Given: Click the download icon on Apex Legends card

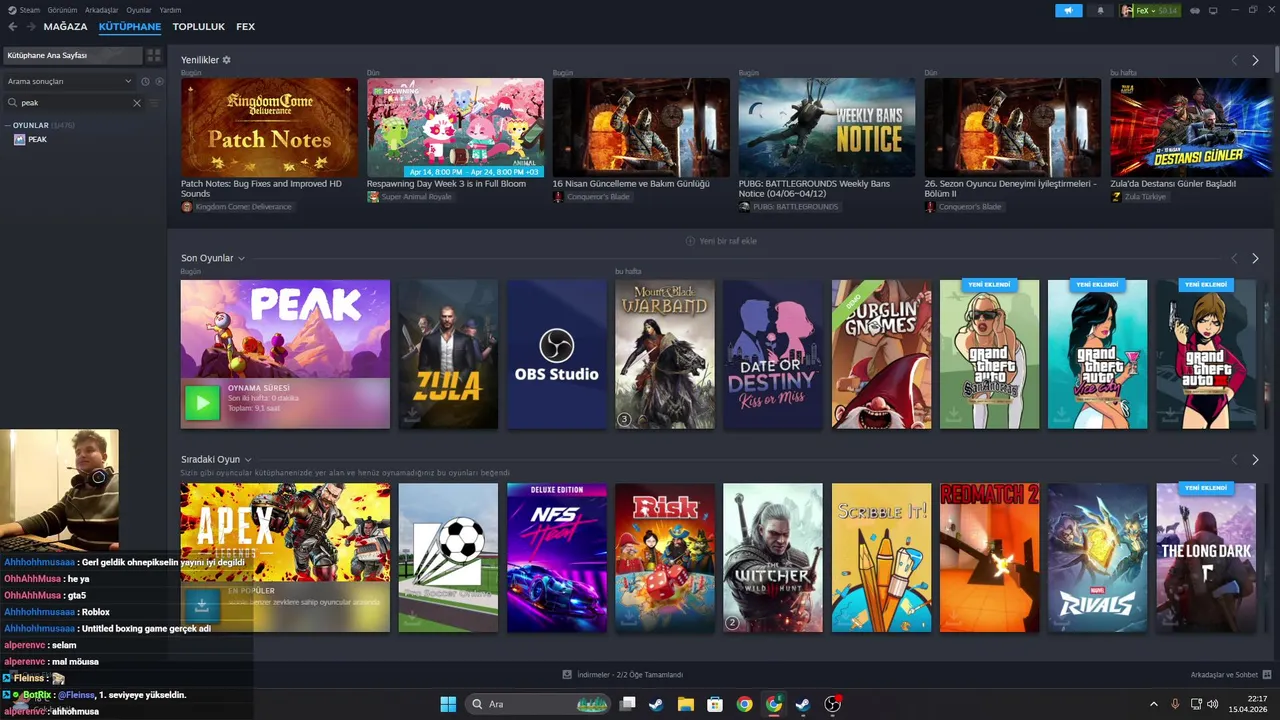Looking at the screenshot, I should tap(201, 605).
